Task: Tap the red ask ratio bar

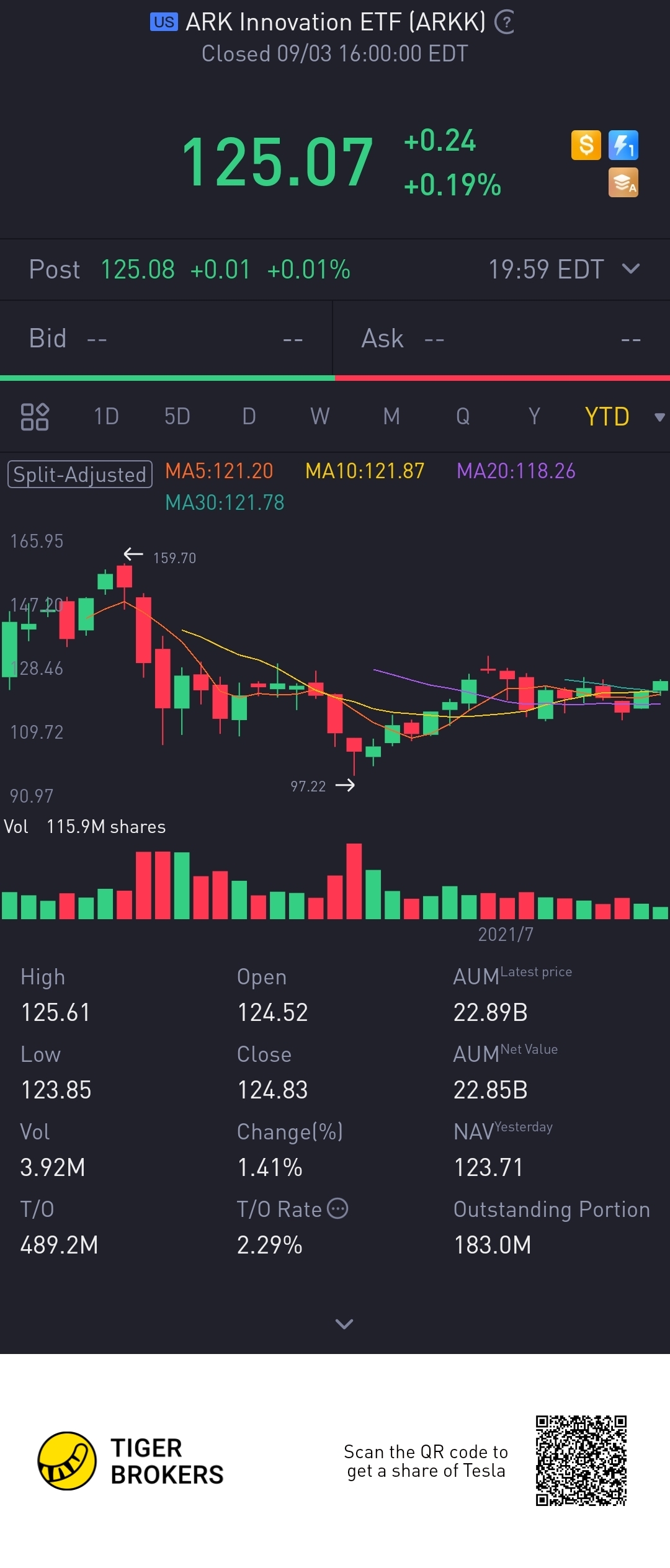Action: click(x=502, y=378)
